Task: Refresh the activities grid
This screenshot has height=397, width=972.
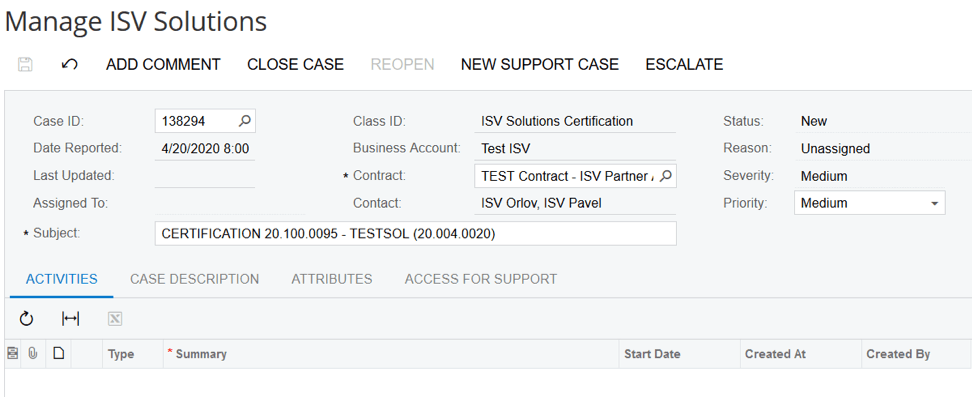Action: coord(26,319)
